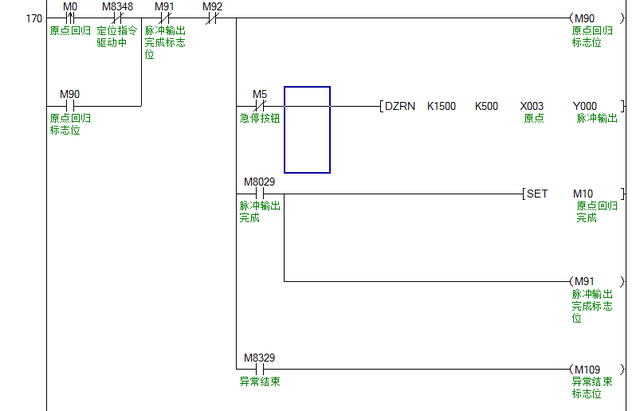
Task: Select the M8029 normally-open contact
Action: pos(260,194)
